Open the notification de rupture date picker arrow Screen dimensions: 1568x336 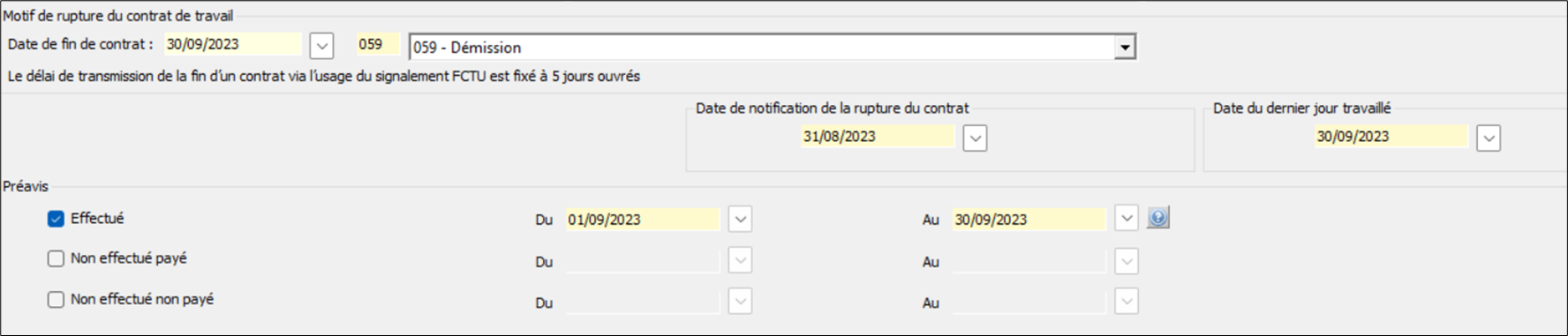[x=975, y=138]
